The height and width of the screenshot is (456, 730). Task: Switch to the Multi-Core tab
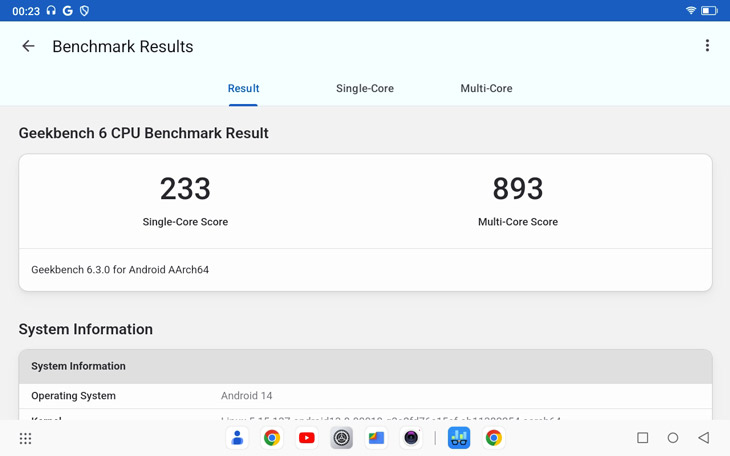[x=486, y=88]
